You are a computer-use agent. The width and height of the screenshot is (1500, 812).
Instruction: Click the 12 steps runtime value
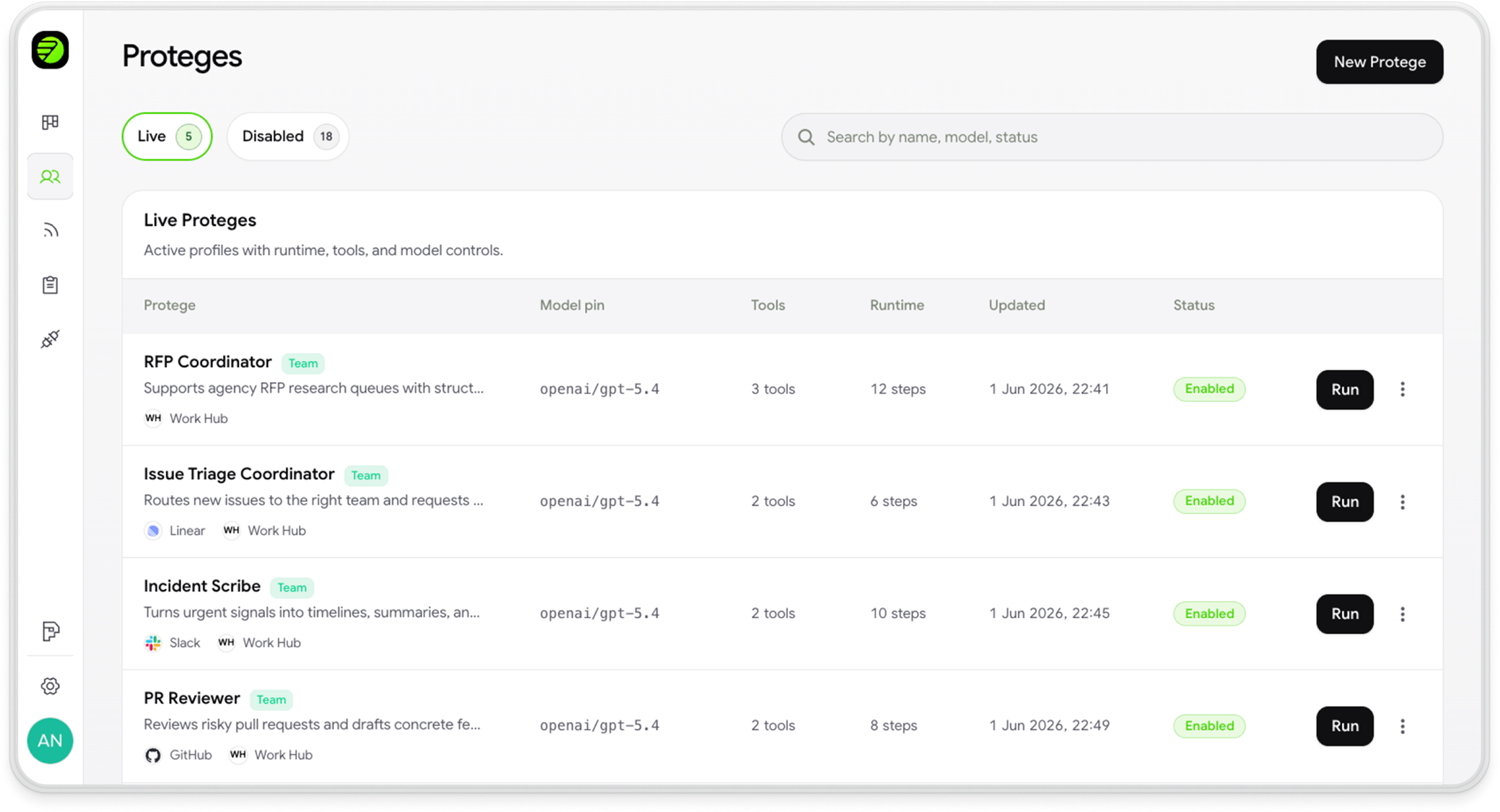(x=898, y=389)
